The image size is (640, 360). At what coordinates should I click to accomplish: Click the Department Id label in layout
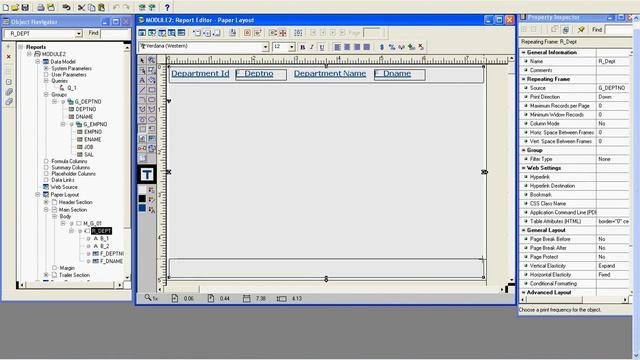[x=200, y=73]
